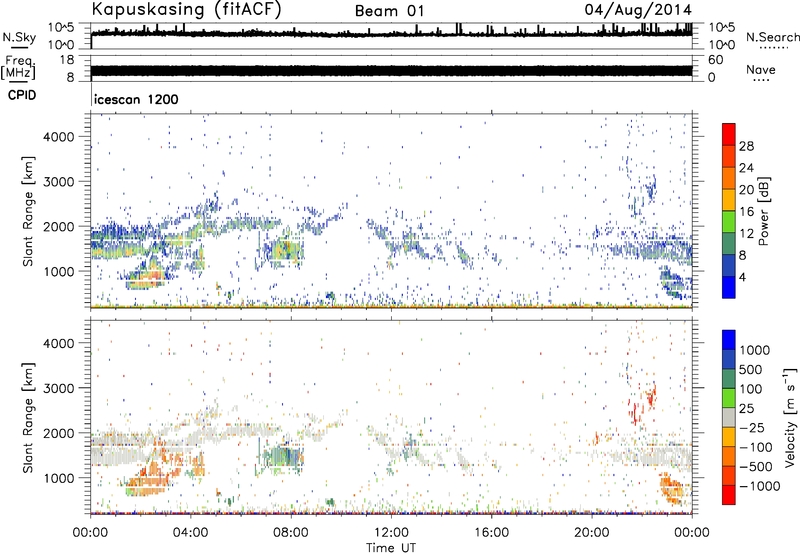Click the '-1000' velocity colorbar tick value

[760, 486]
